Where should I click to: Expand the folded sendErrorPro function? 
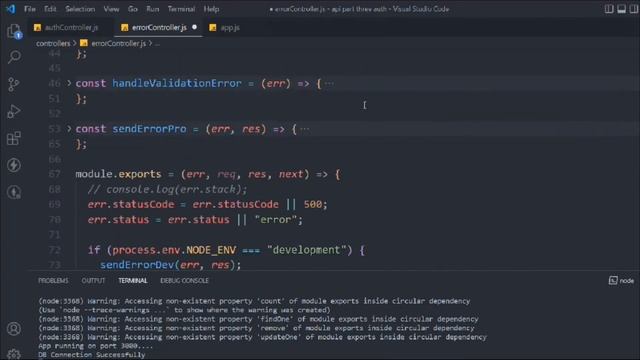[x=69, y=129]
